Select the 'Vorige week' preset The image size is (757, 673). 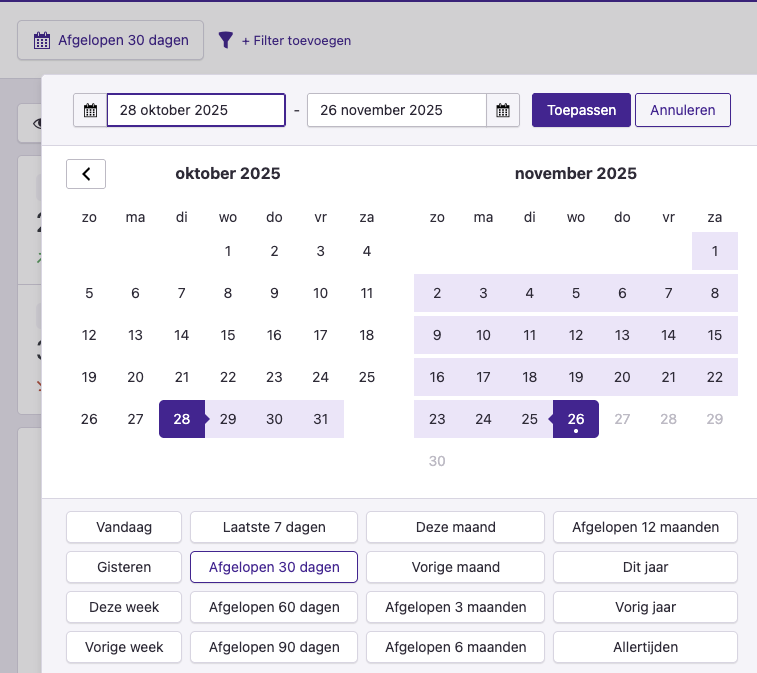124,647
